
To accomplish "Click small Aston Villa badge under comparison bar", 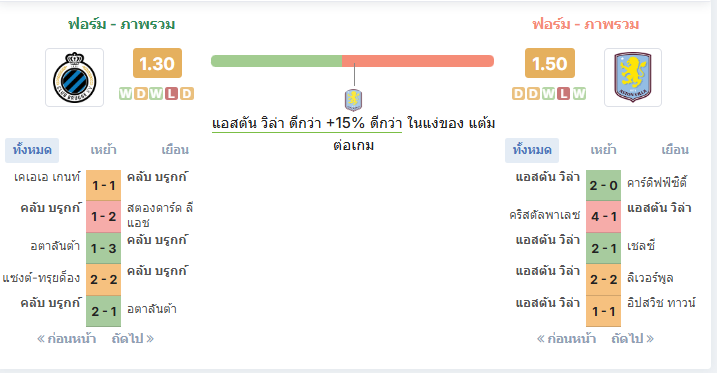I will pos(353,100).
